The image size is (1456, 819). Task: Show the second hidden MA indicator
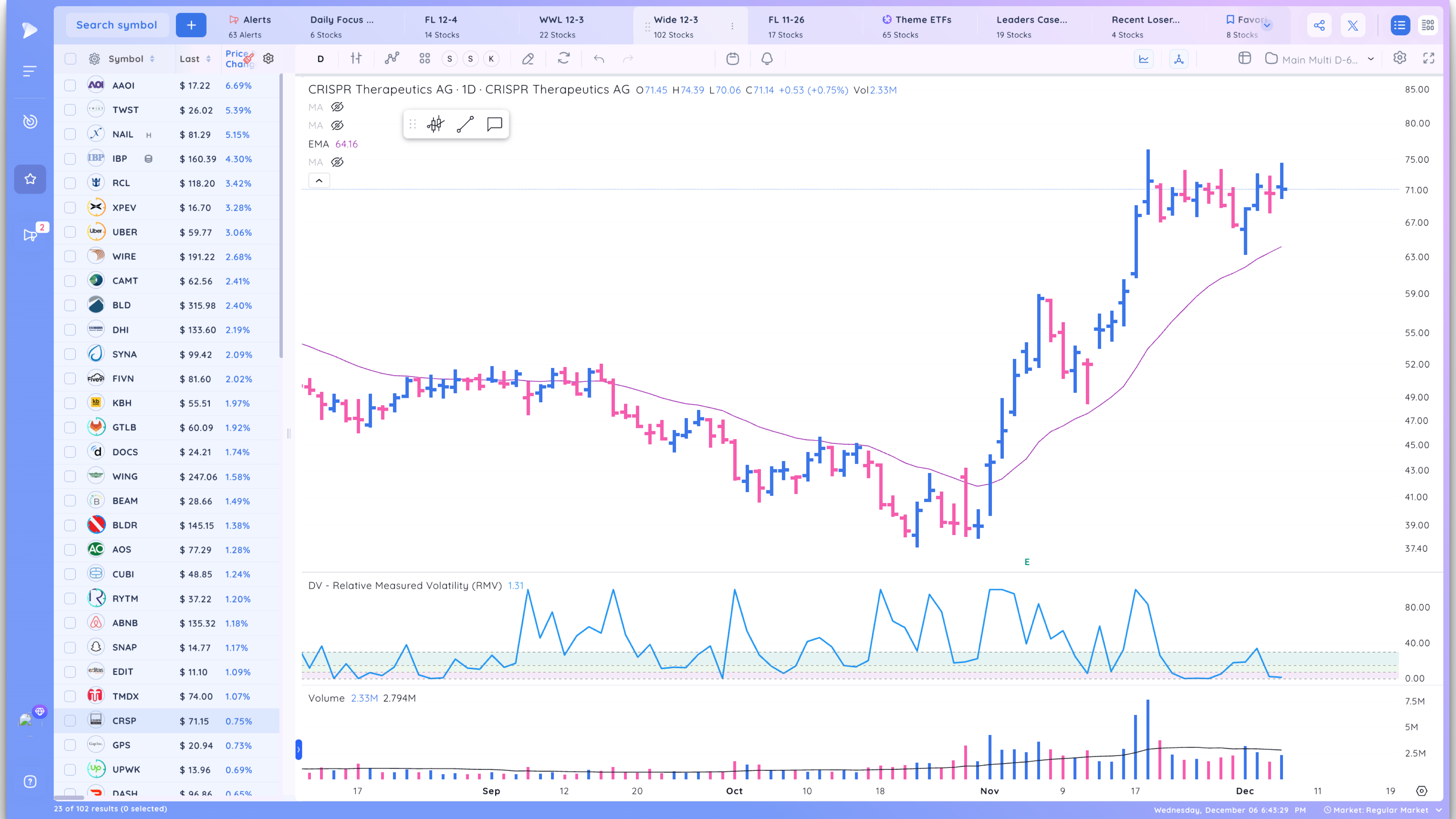pos(337,125)
